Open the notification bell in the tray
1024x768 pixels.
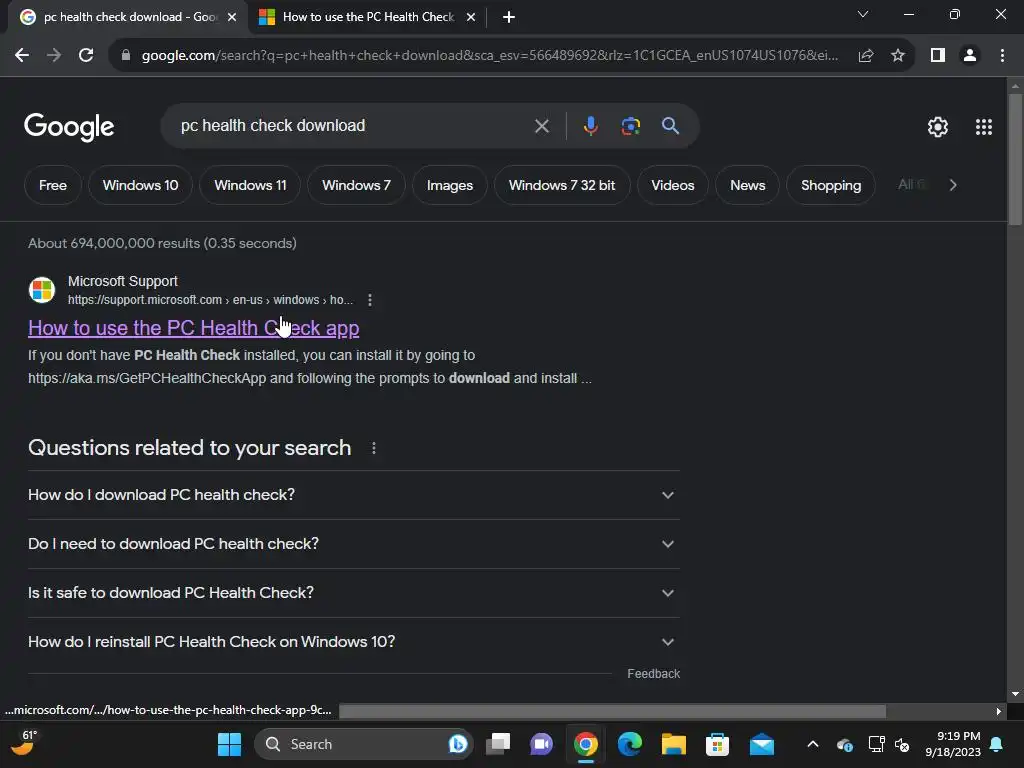pyautogui.click(x=997, y=744)
